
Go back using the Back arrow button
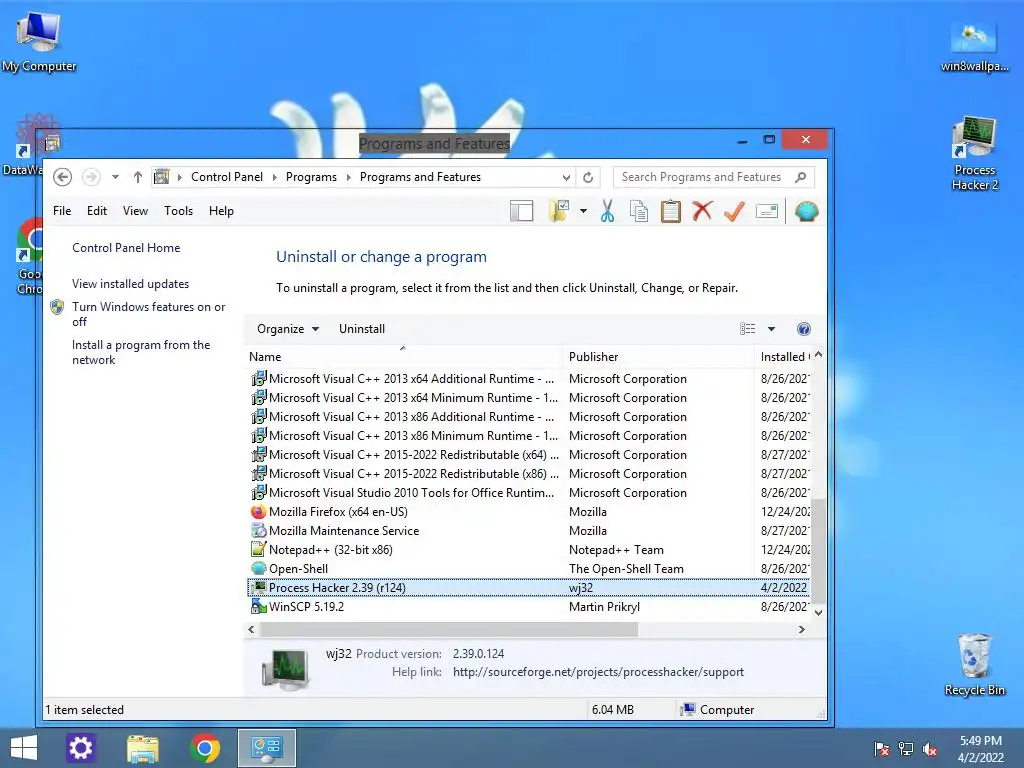click(x=63, y=177)
